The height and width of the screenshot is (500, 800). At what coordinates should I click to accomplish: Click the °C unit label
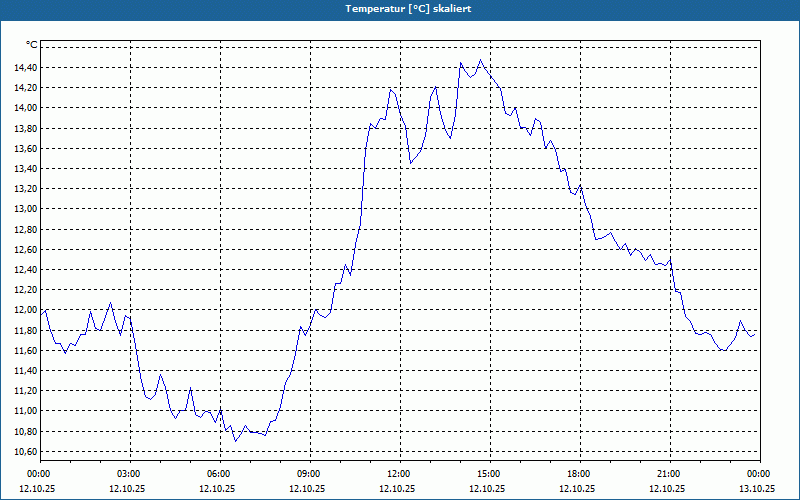click(31, 45)
